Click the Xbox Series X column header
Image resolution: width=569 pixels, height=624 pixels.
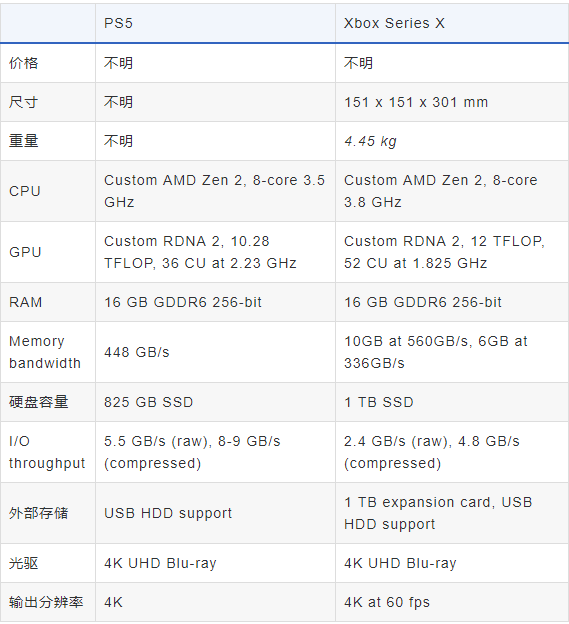pos(452,23)
